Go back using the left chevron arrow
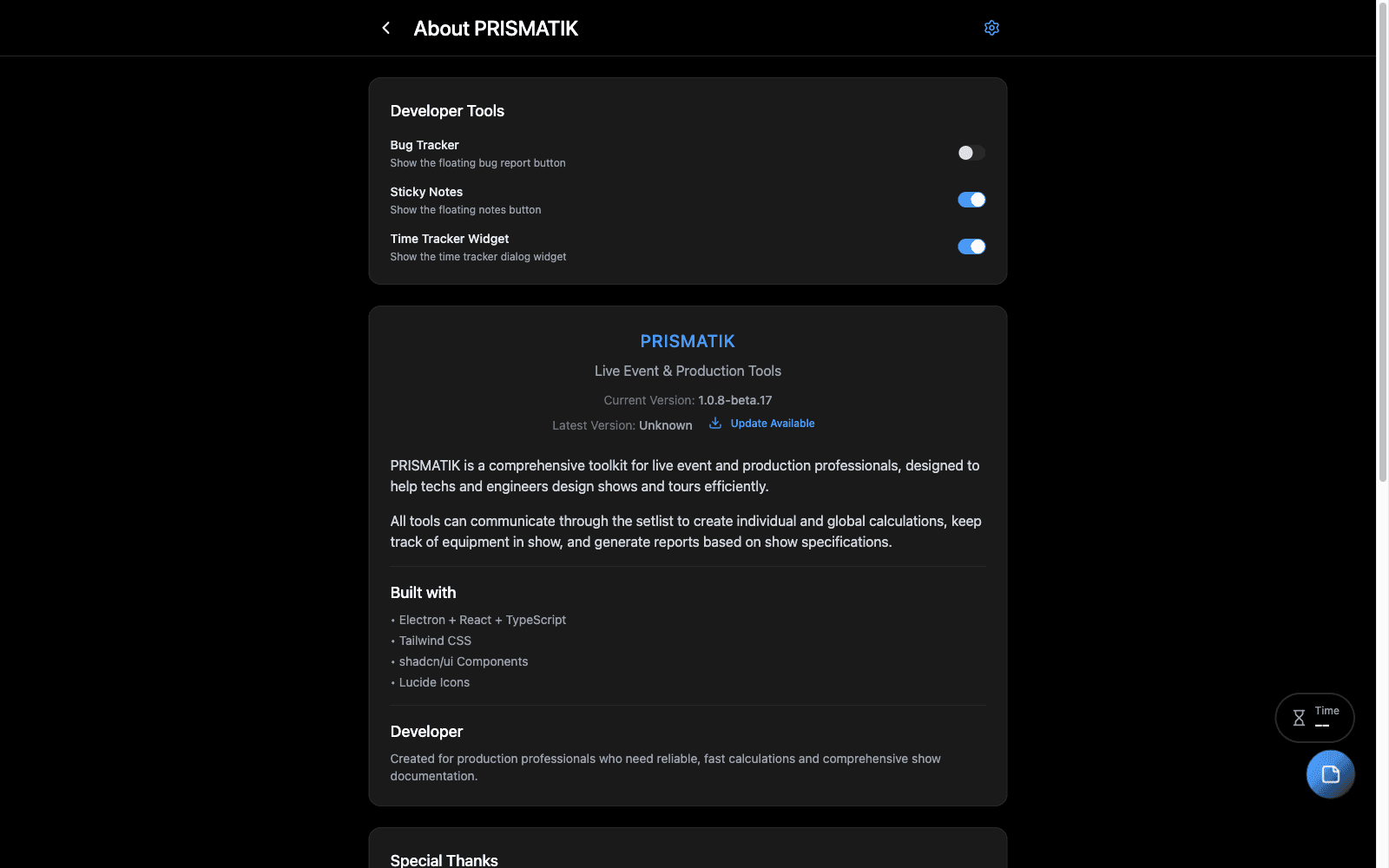Screen dimensions: 1389x868 tap(386, 28)
